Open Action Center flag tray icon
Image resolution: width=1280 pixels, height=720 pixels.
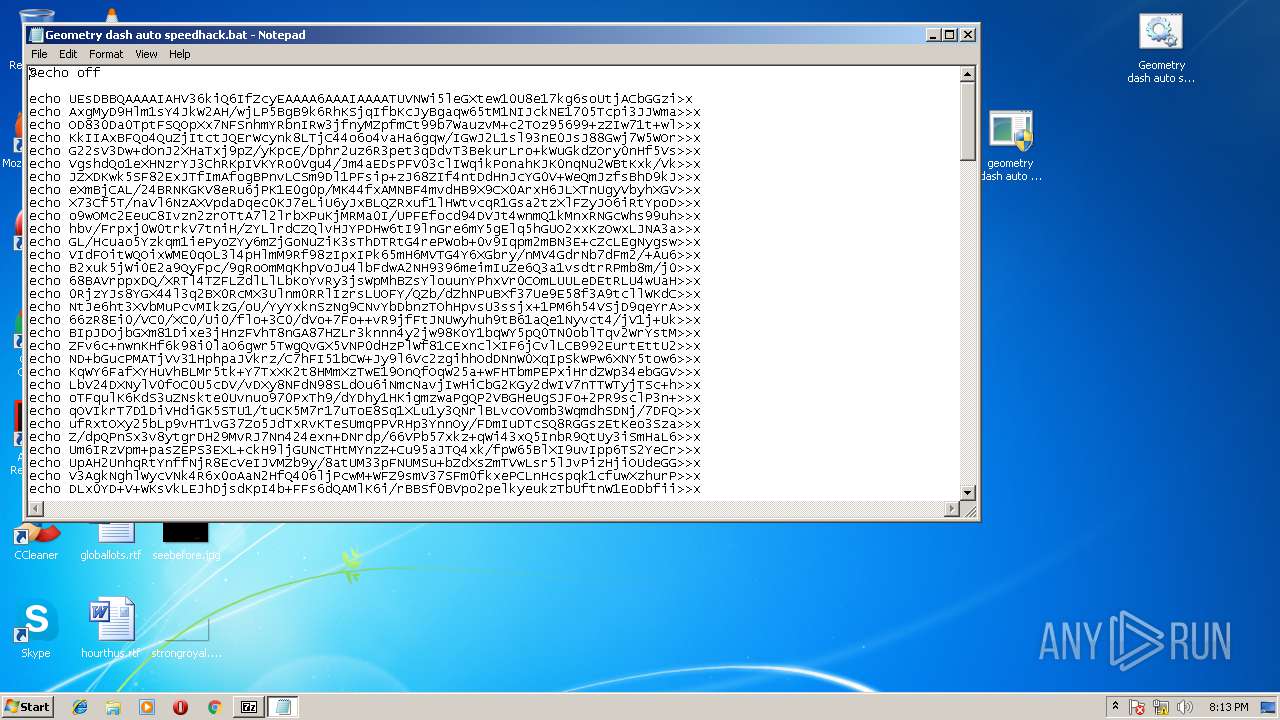click(1138, 707)
